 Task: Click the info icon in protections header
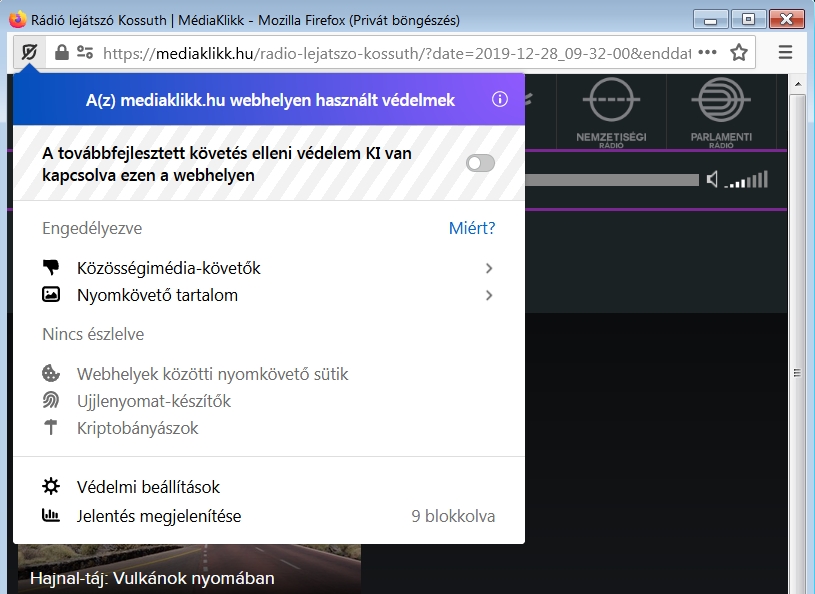(499, 99)
